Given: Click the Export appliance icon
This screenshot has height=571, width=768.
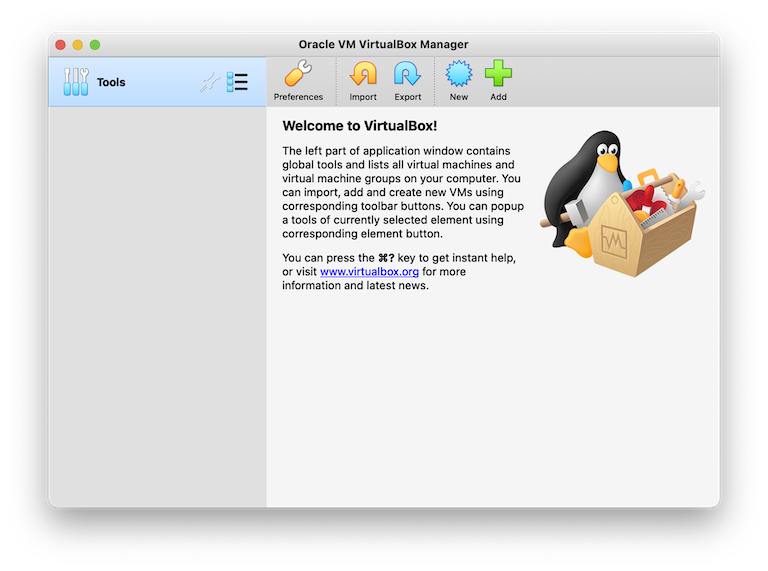Looking at the screenshot, I should click(x=408, y=73).
